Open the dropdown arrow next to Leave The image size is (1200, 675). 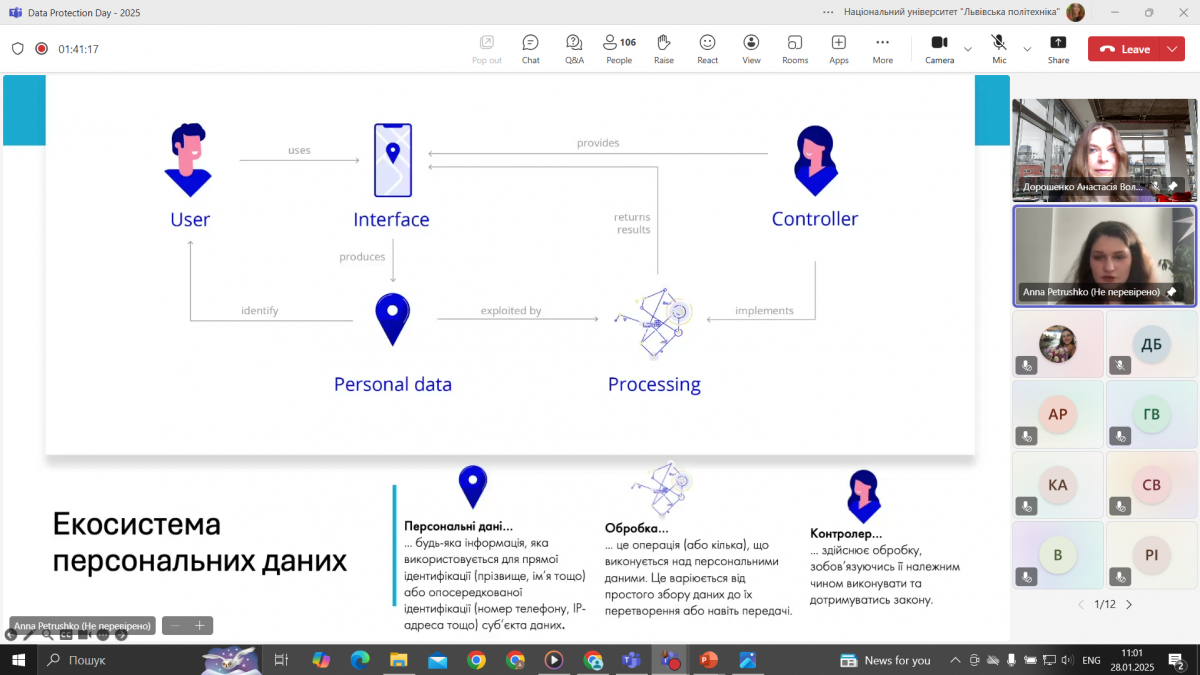(1171, 49)
